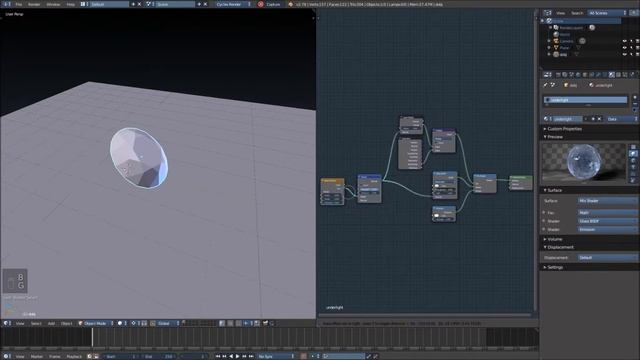Expand the Volume panel
The width and height of the screenshot is (640, 360).
point(553,239)
